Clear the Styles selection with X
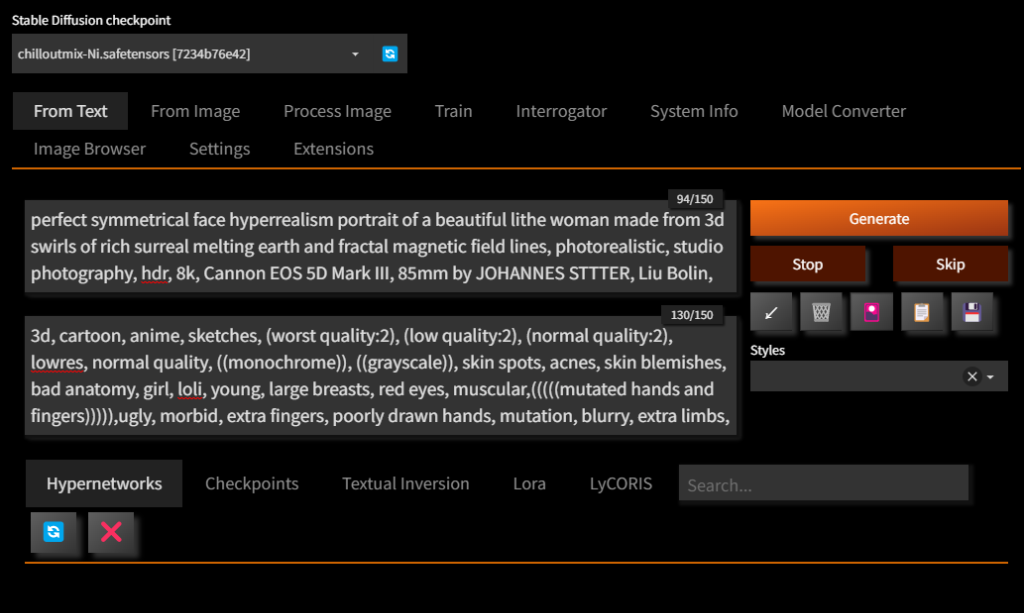 (972, 377)
